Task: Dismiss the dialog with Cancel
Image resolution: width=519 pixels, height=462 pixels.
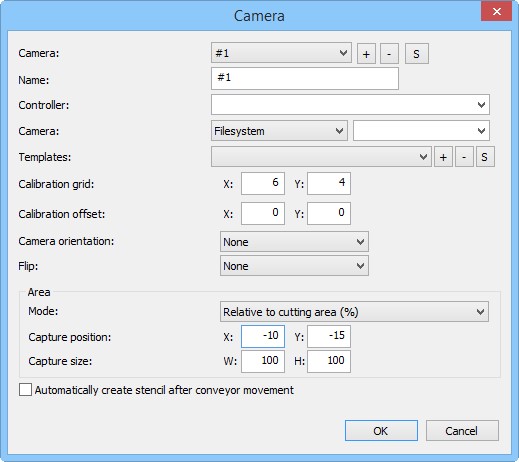Action: 462,431
